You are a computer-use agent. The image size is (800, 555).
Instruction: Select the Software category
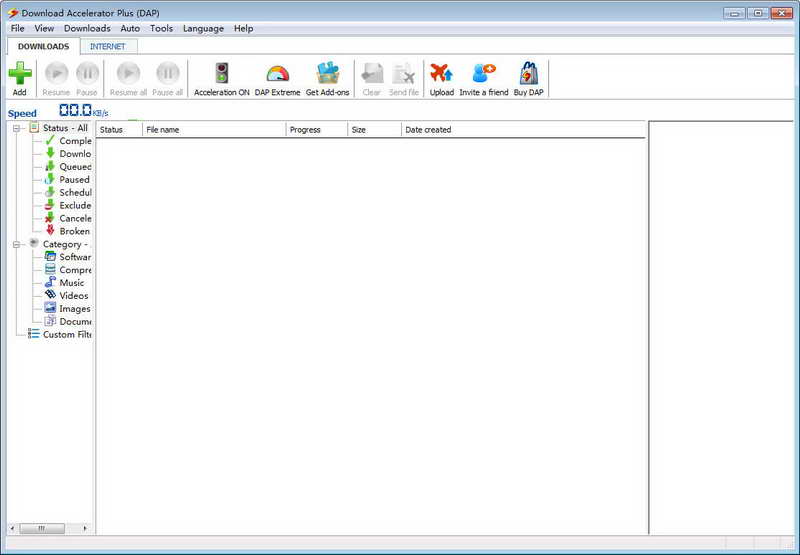[x=68, y=257]
